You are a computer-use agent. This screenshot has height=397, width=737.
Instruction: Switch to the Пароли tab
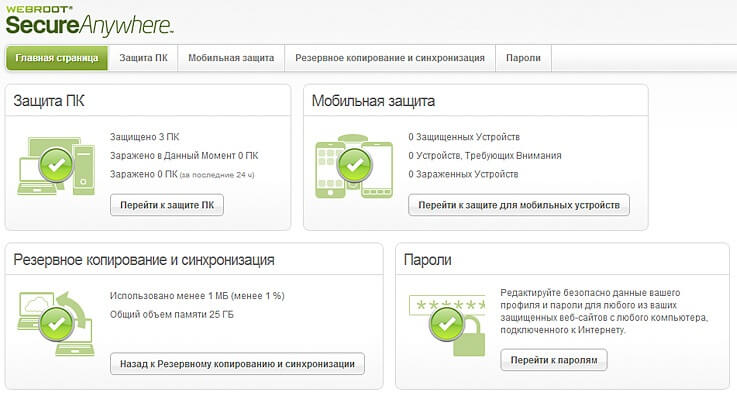point(523,58)
